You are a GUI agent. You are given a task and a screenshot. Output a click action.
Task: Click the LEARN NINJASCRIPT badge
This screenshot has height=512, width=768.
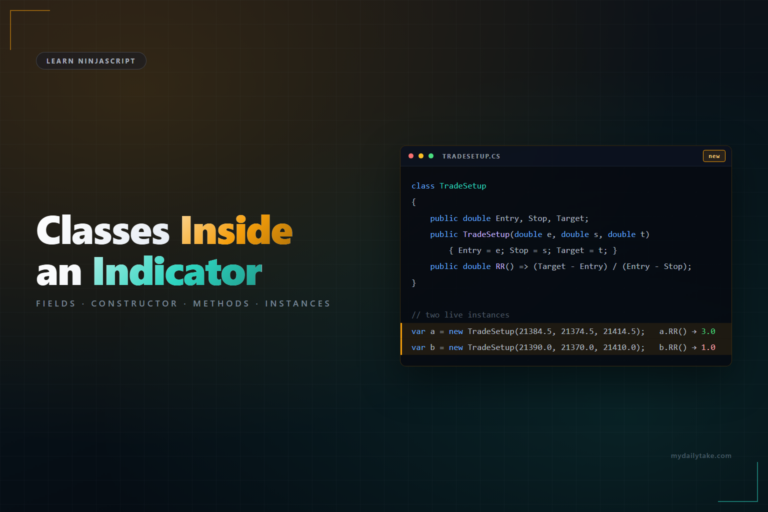click(91, 61)
